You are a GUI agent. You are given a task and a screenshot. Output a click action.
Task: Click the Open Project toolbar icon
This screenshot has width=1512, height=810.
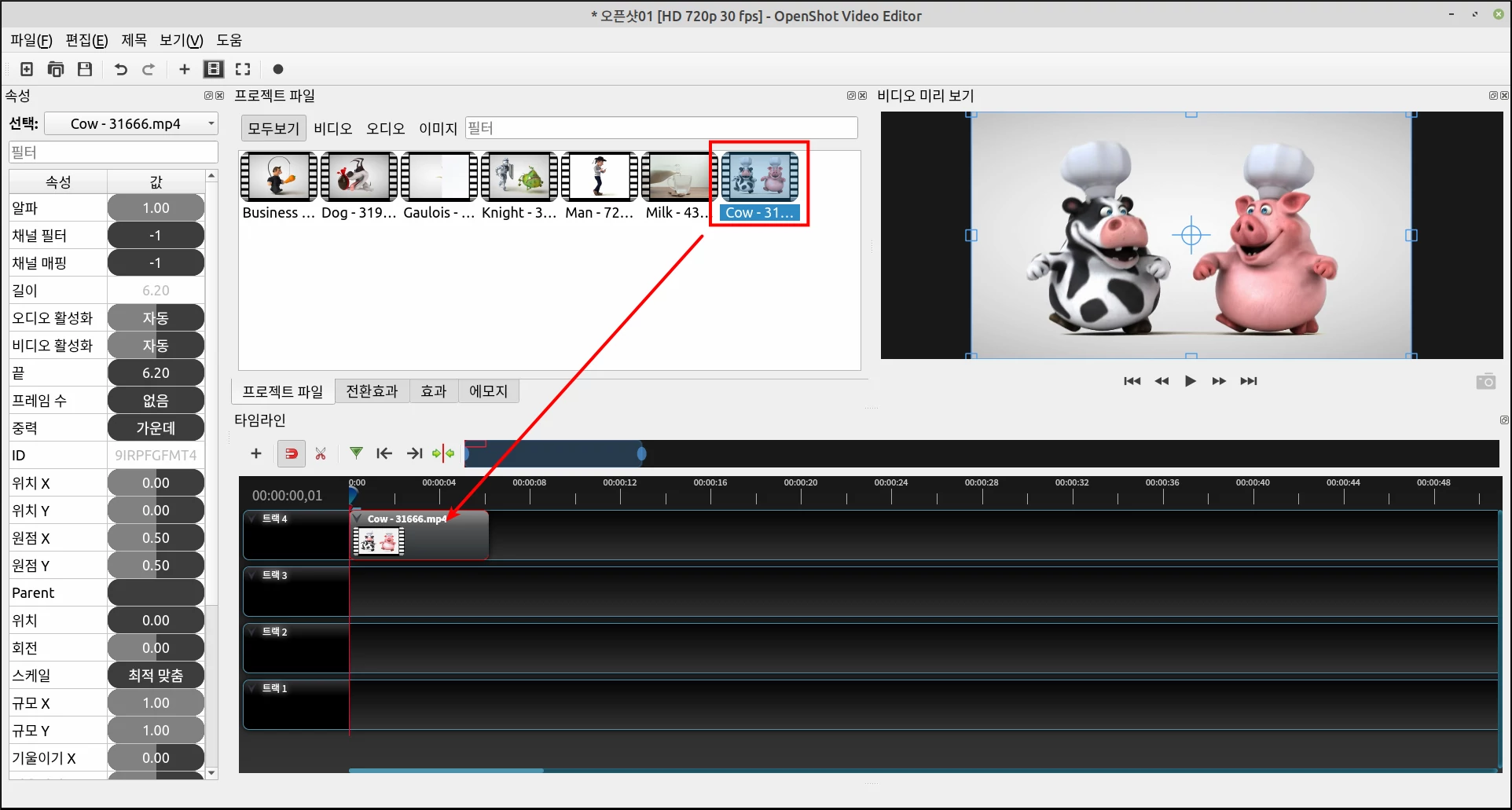click(x=56, y=69)
